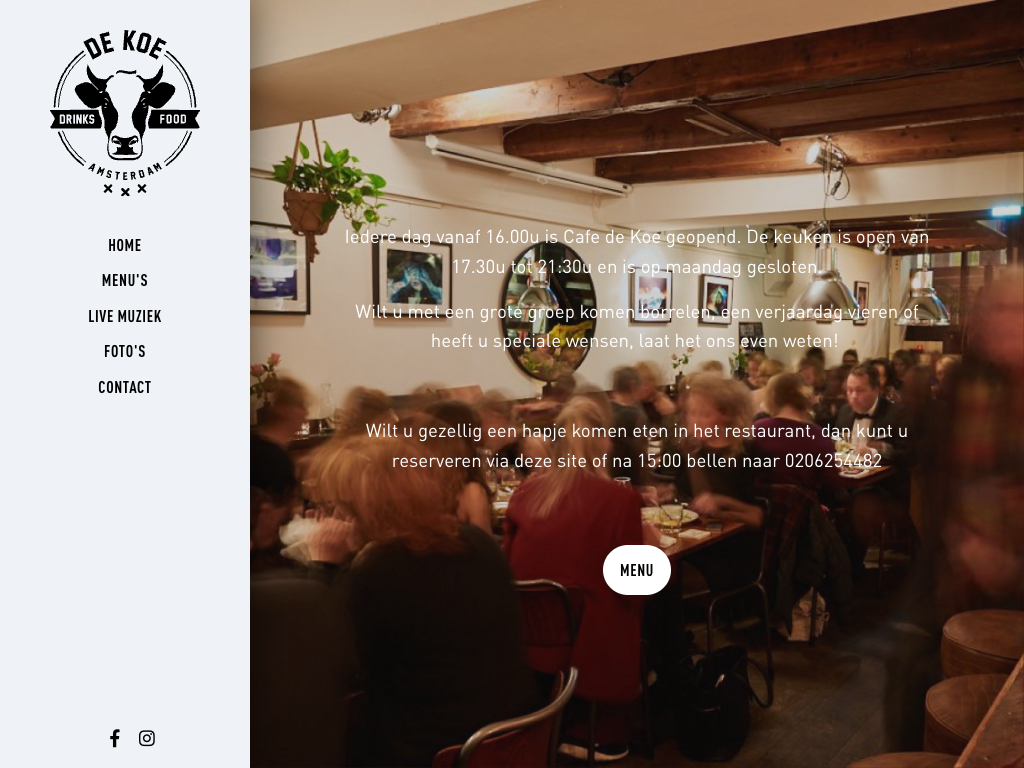
Task: Select LIVE MUZIEK in the sidebar
Action: click(125, 316)
